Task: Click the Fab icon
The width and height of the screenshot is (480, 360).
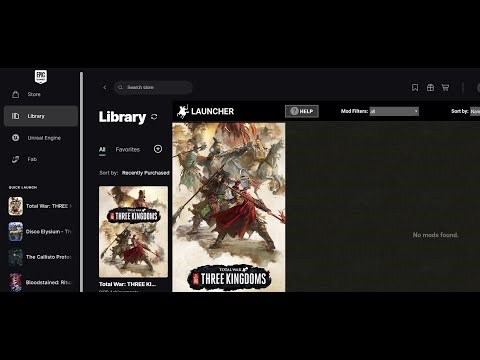Action: (x=16, y=159)
